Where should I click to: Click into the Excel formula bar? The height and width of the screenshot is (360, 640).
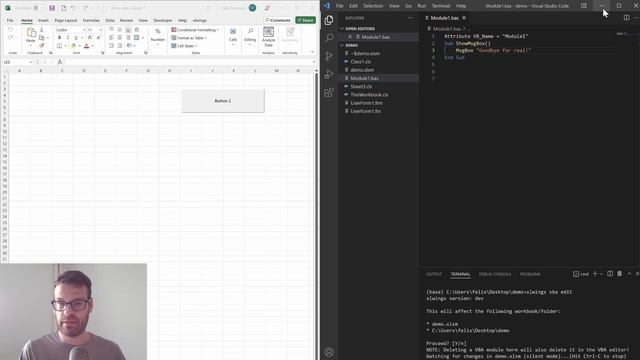pyautogui.click(x=188, y=62)
